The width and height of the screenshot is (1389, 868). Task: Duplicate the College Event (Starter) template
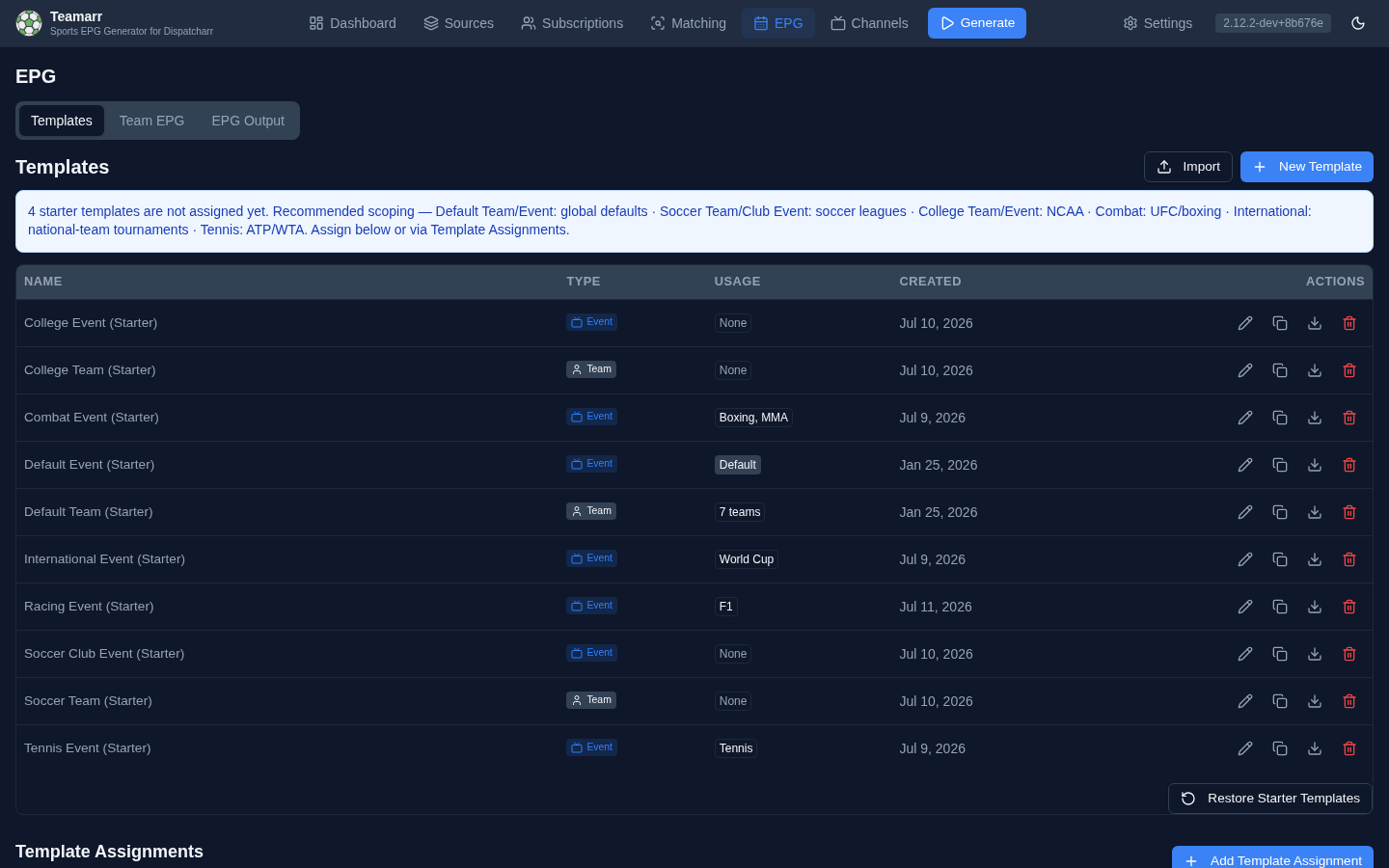(x=1280, y=323)
